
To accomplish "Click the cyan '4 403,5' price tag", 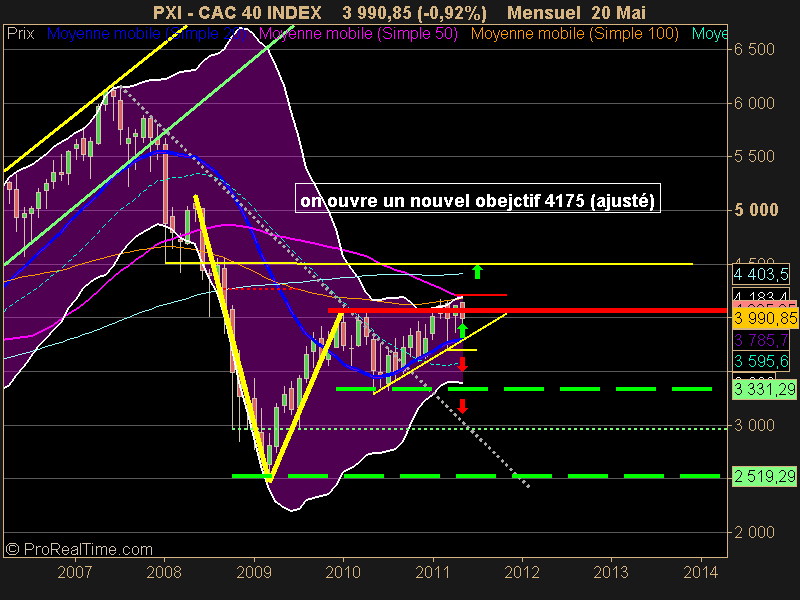I will pos(761,274).
